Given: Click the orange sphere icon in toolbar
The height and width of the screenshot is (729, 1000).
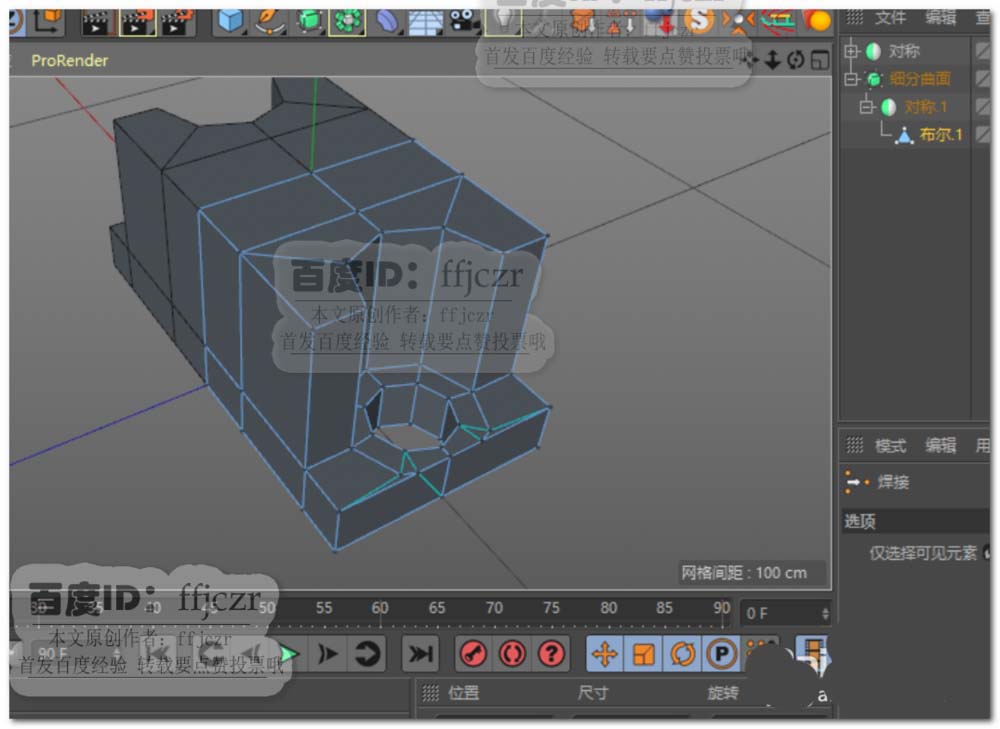Looking at the screenshot, I should 817,21.
